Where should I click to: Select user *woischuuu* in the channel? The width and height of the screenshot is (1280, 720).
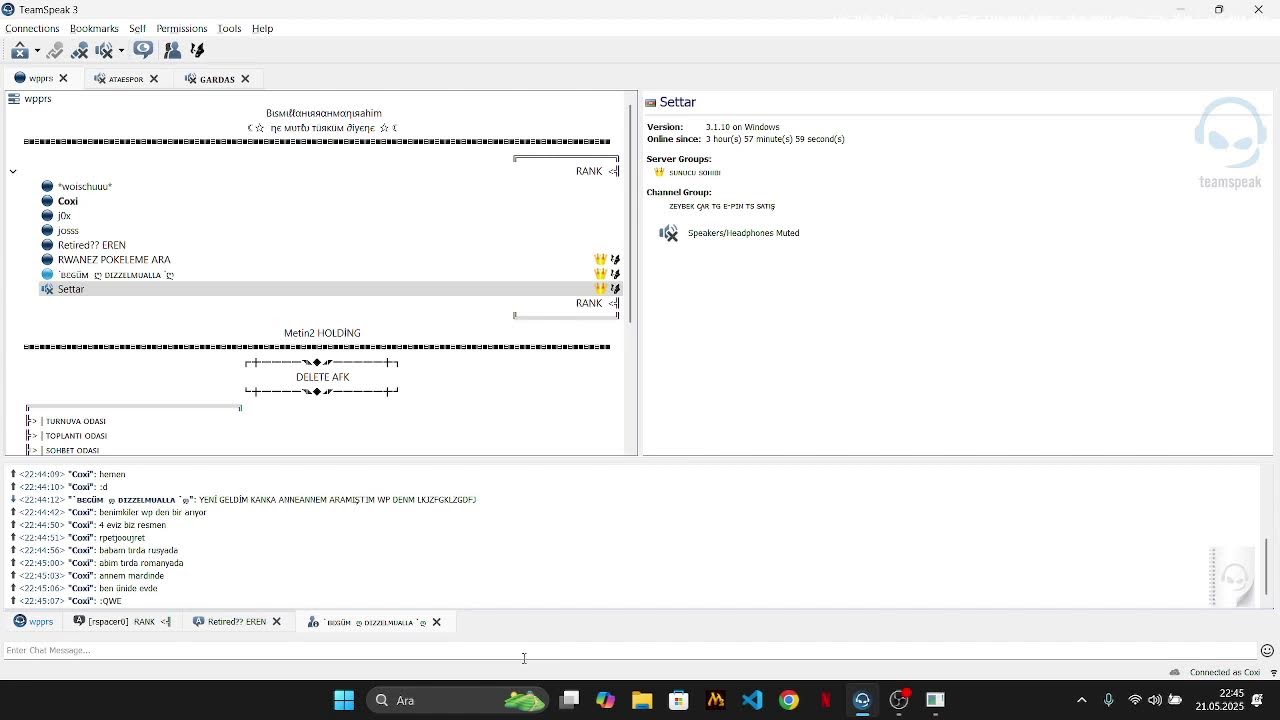click(x=85, y=186)
